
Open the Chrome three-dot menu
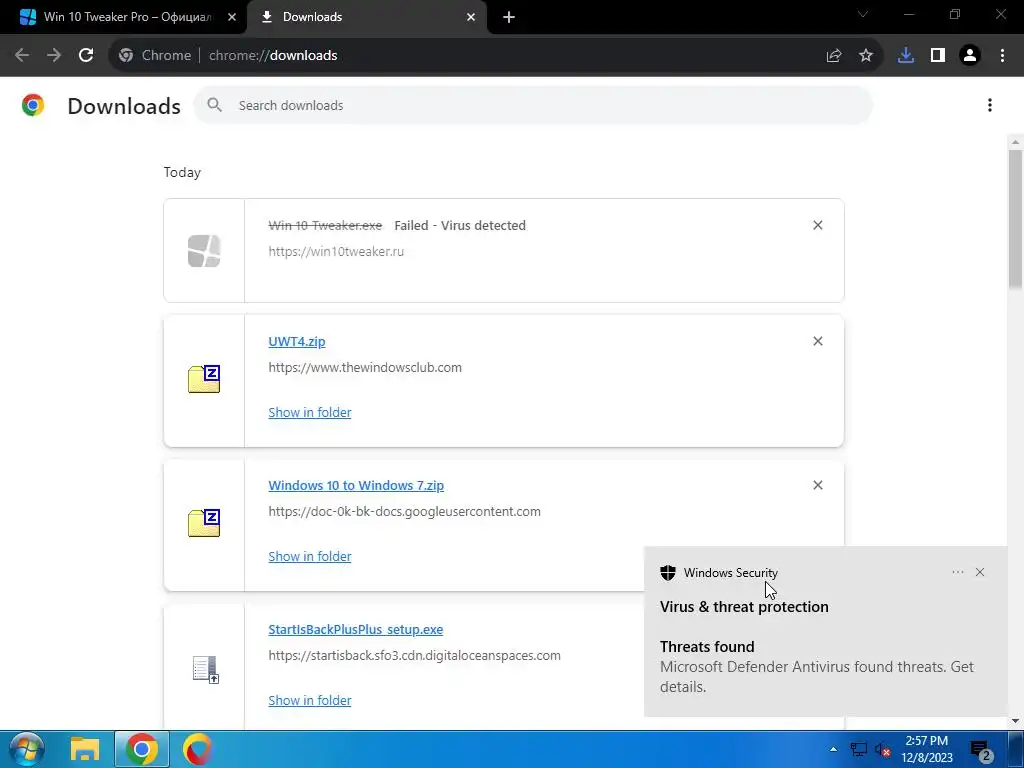pyautogui.click(x=1002, y=55)
